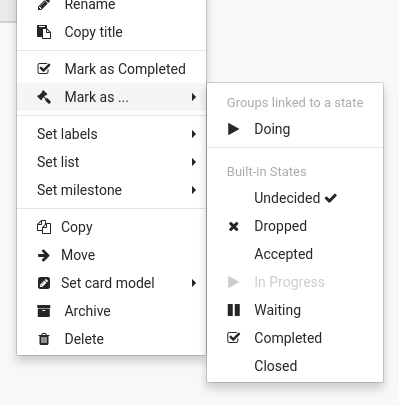Click the Rename pencil icon
The width and height of the screenshot is (399, 405).
(44, 5)
